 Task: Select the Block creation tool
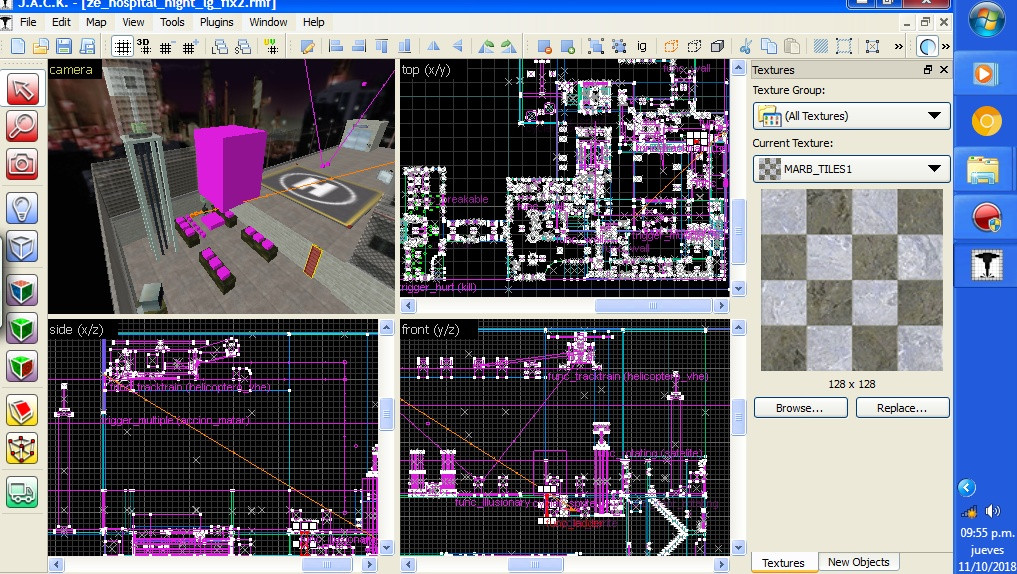[23, 246]
